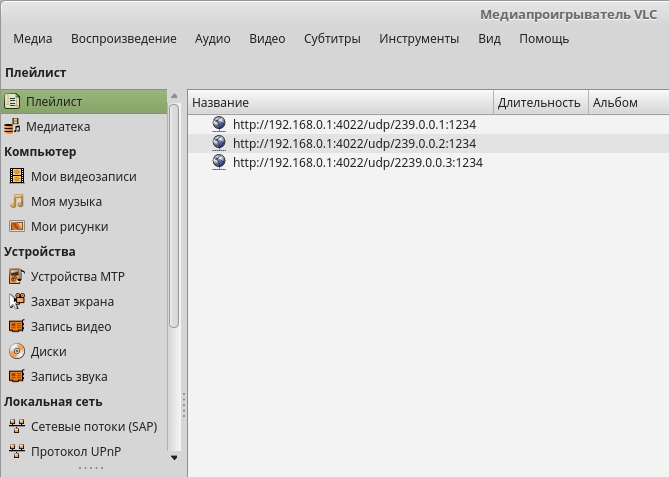Select the Диски disc icon

point(17,352)
